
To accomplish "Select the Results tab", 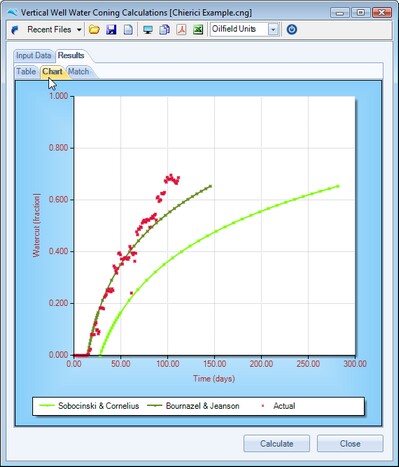I will (x=71, y=55).
